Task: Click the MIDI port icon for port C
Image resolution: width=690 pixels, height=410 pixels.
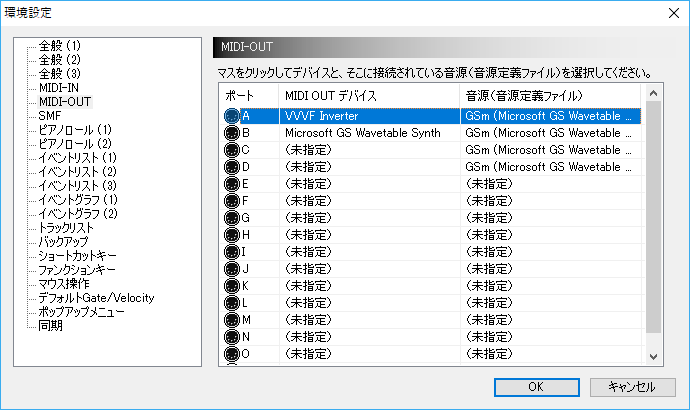Action: pos(231,150)
